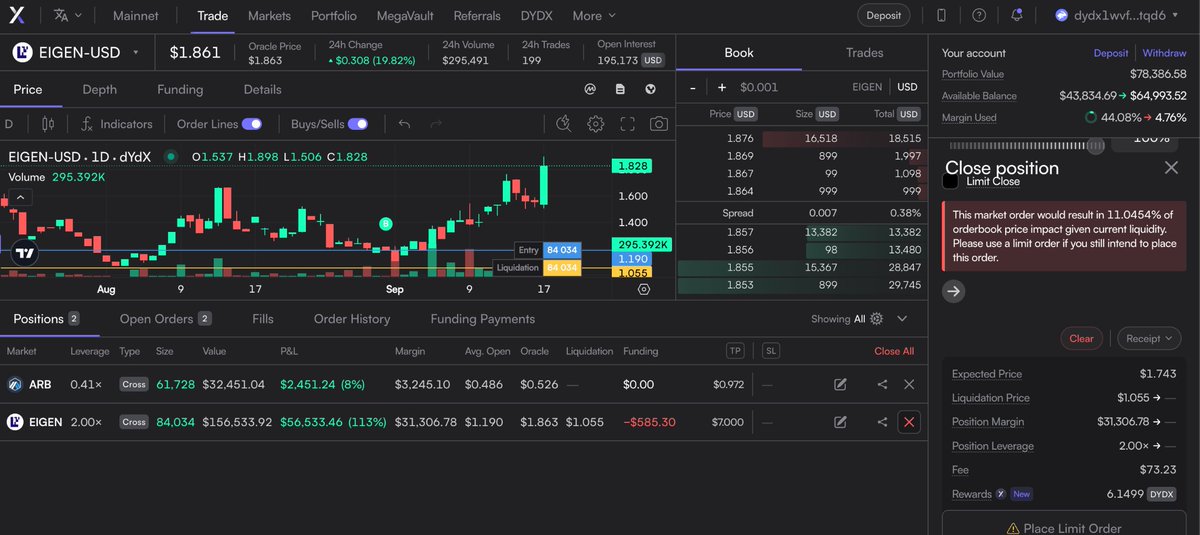Switch to the Details tab
1200x535 pixels.
pyautogui.click(x=262, y=89)
